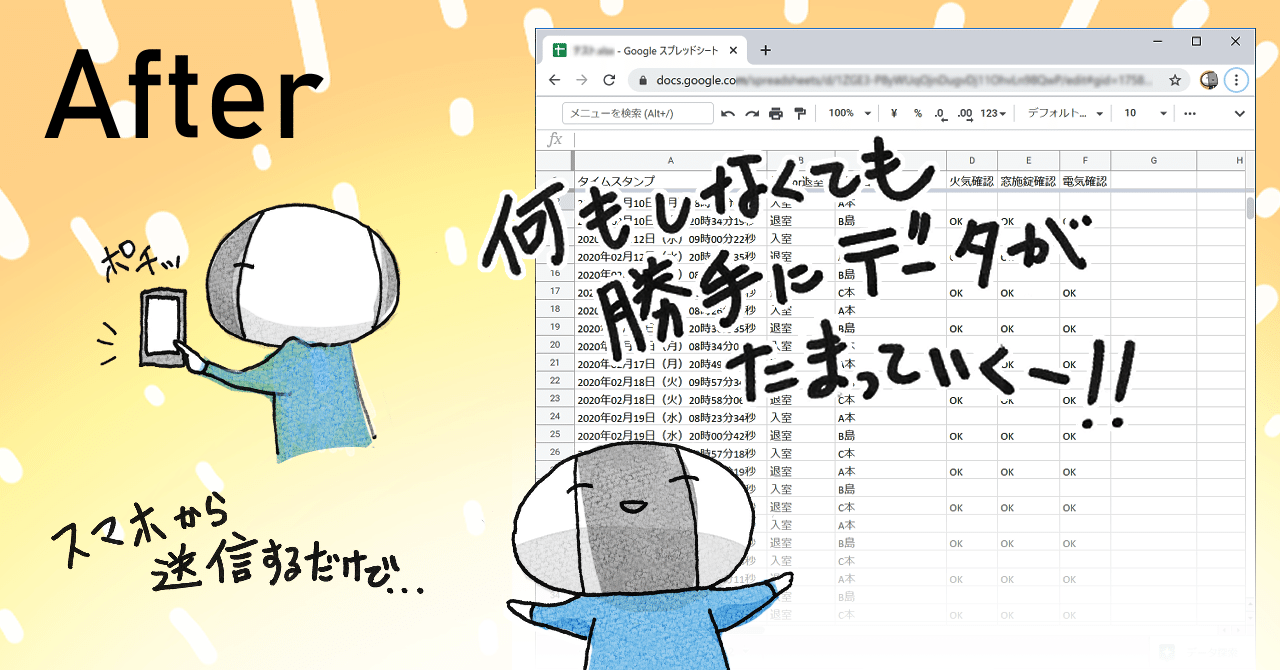Select column E header
The image size is (1280, 670).
(1029, 160)
